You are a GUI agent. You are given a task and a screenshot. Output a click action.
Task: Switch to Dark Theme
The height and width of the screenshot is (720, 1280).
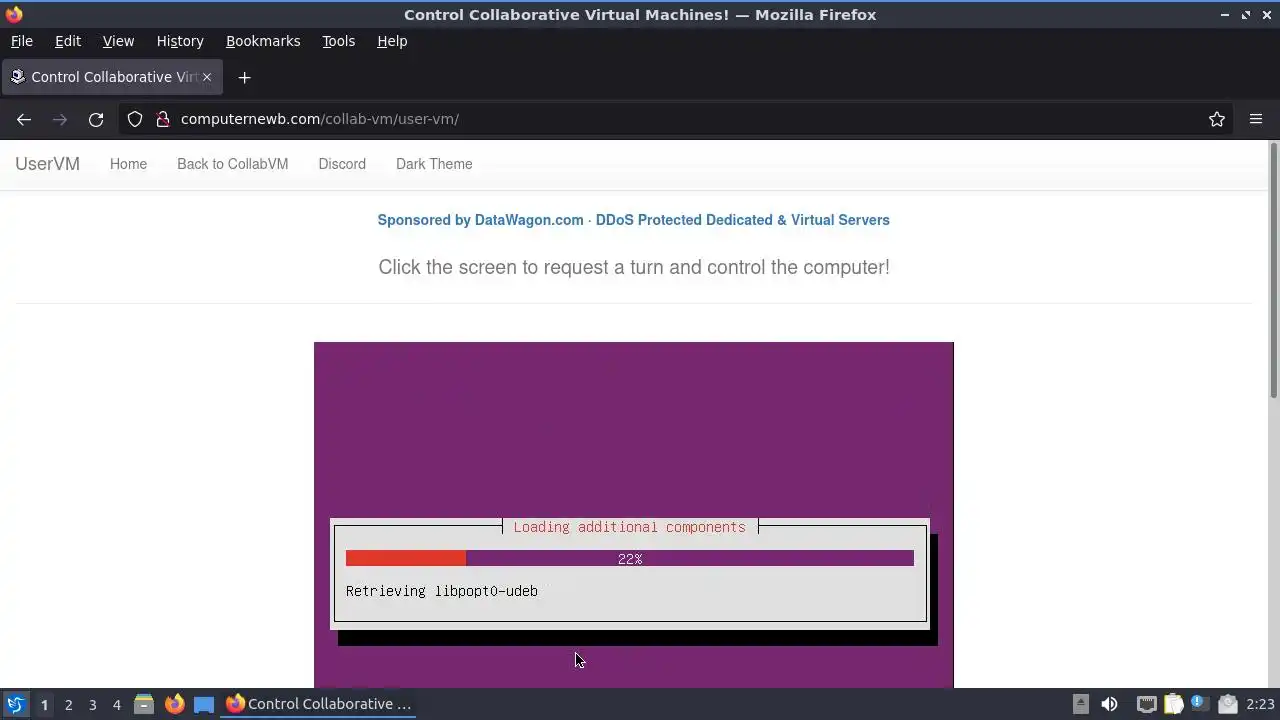tap(434, 164)
